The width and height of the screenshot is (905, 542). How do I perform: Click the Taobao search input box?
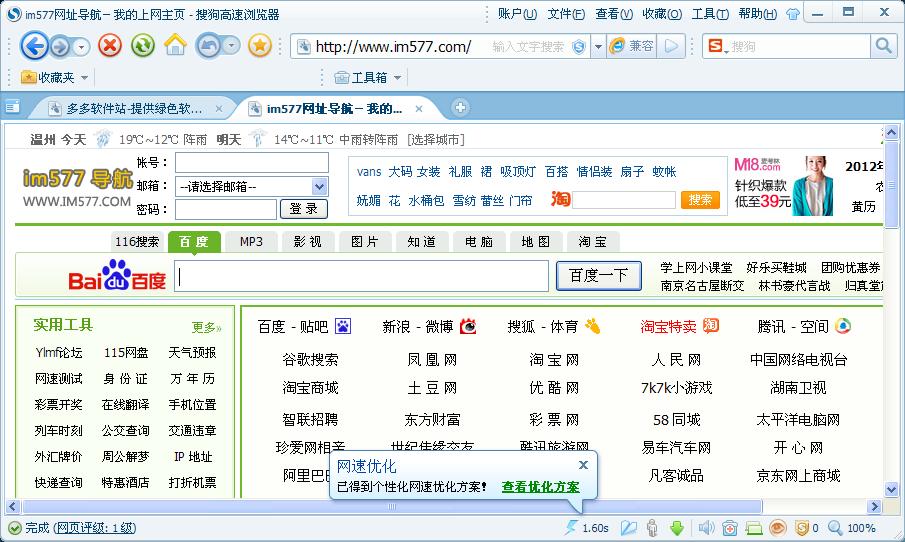(623, 200)
